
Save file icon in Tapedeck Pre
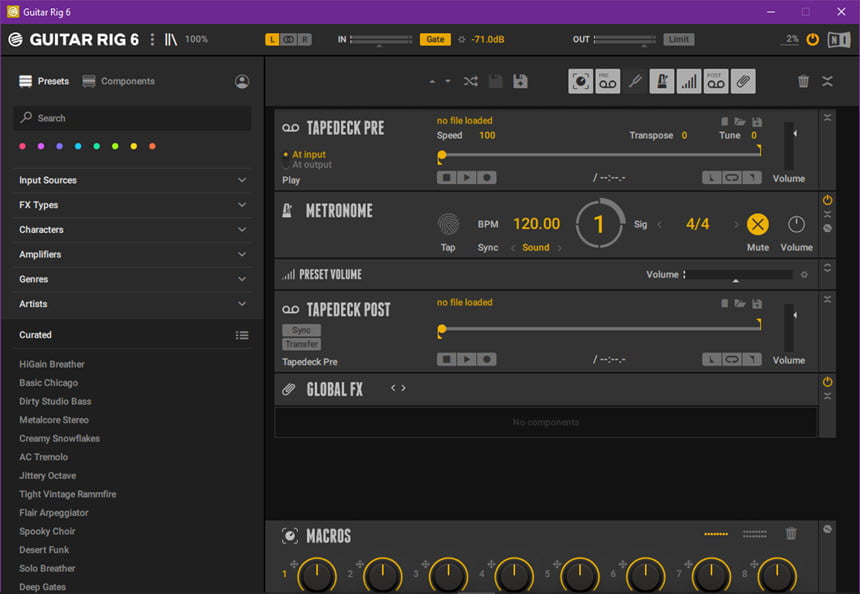pos(757,122)
